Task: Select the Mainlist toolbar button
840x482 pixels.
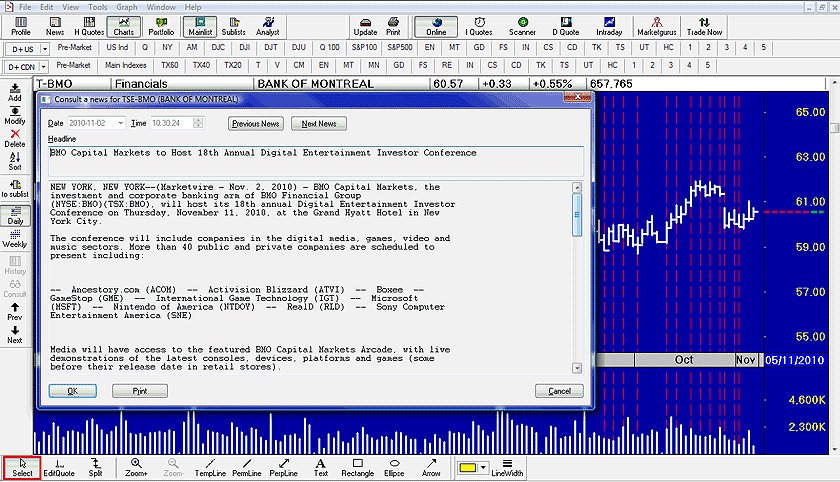Action: point(200,26)
